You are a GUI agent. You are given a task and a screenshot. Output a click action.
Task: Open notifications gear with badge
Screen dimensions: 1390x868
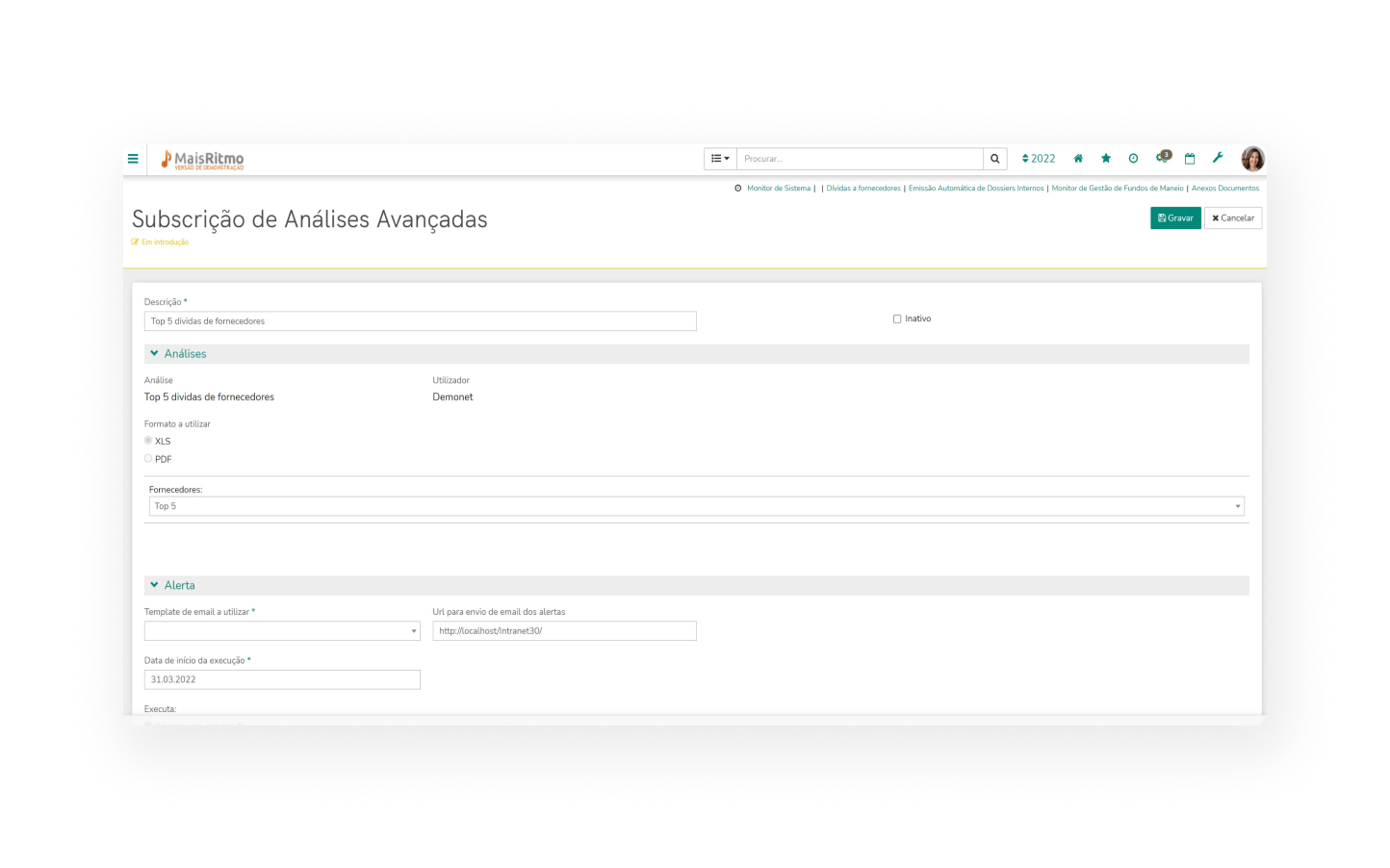click(x=1162, y=158)
